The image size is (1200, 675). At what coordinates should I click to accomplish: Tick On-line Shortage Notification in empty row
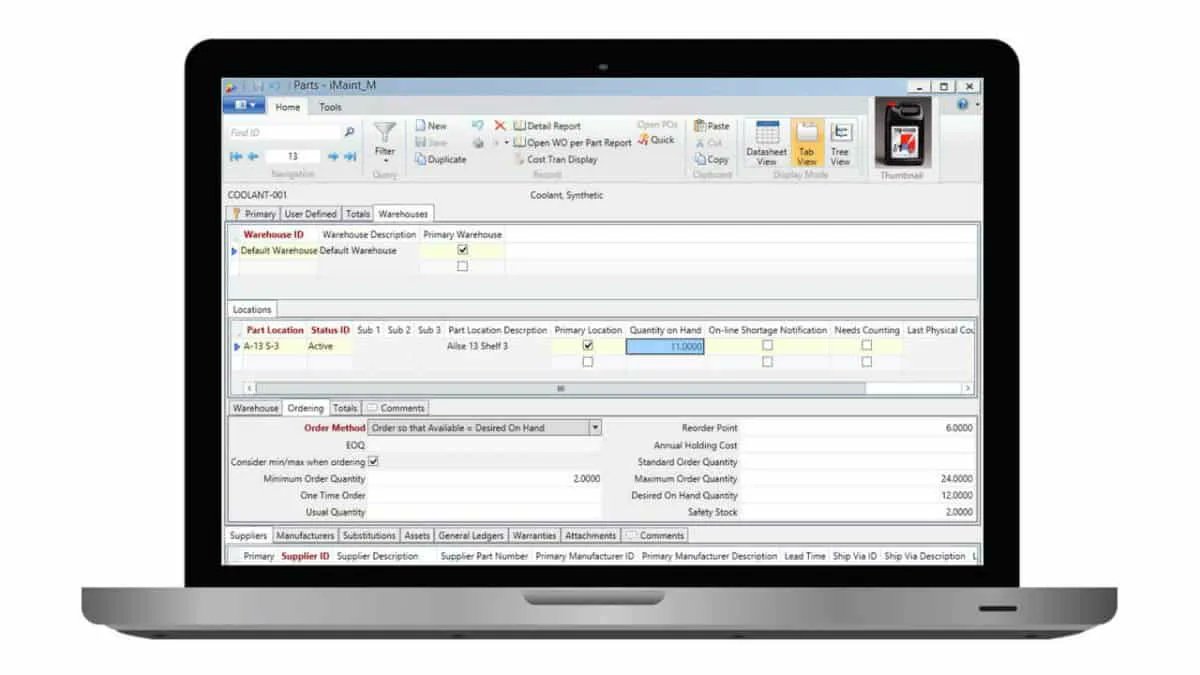(767, 362)
